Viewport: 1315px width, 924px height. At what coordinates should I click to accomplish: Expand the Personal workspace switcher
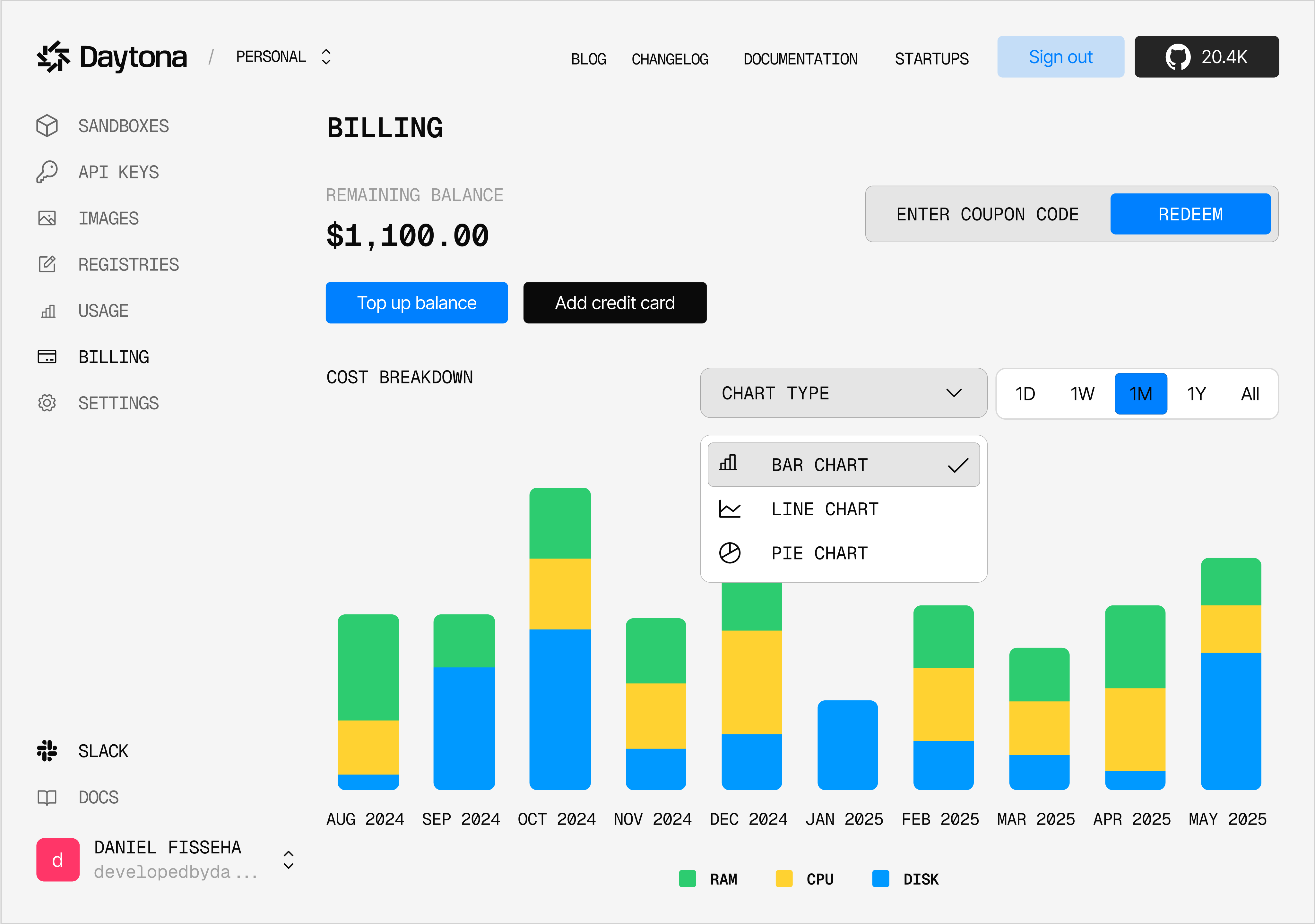325,57
